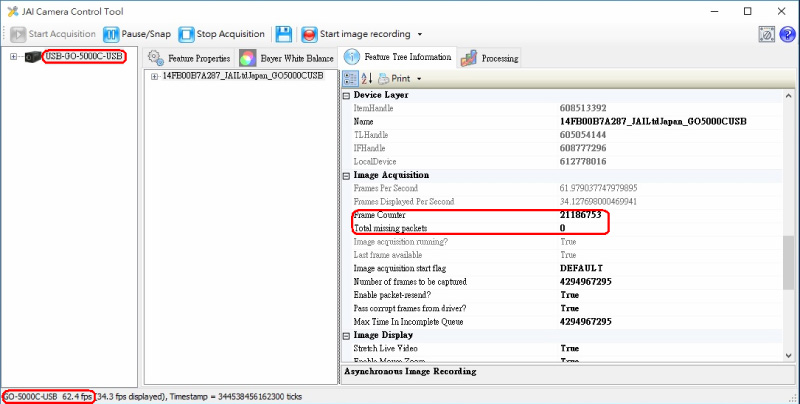Expand the USB-GO-5000C-USB camera tree node
Image resolution: width=800 pixels, height=404 pixels.
coord(13,56)
